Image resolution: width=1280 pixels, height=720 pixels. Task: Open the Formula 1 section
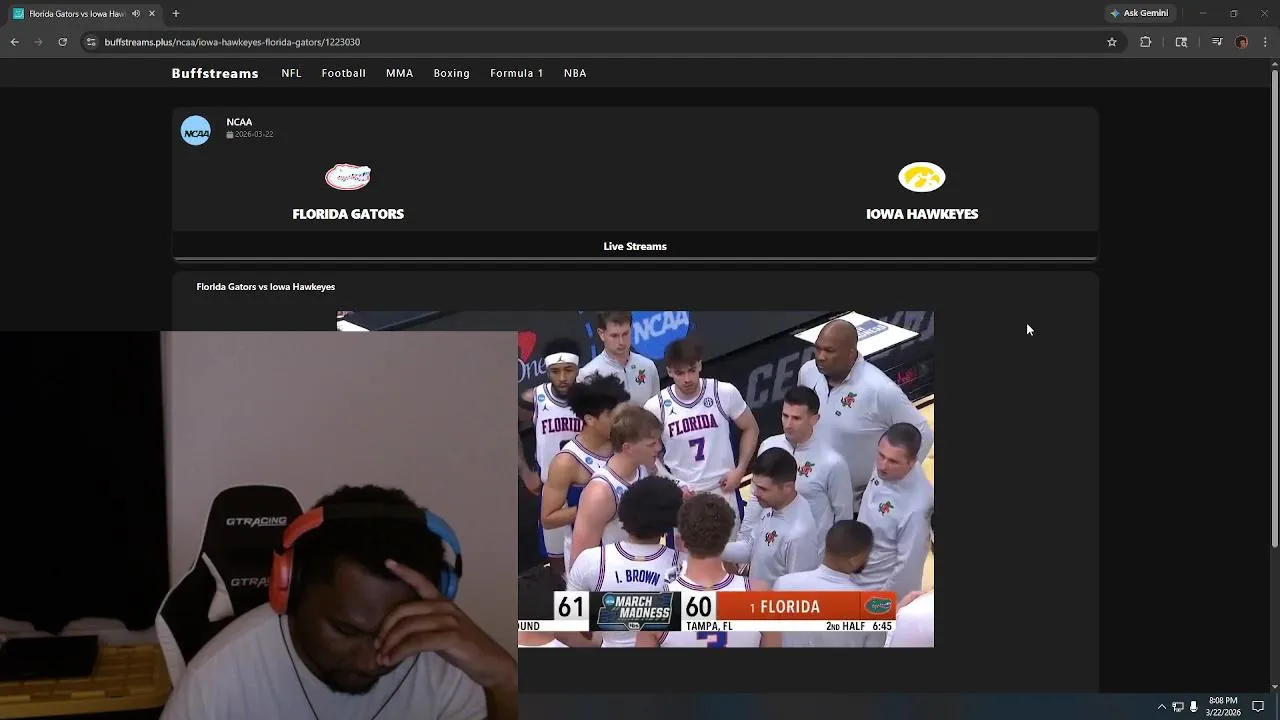coord(517,73)
